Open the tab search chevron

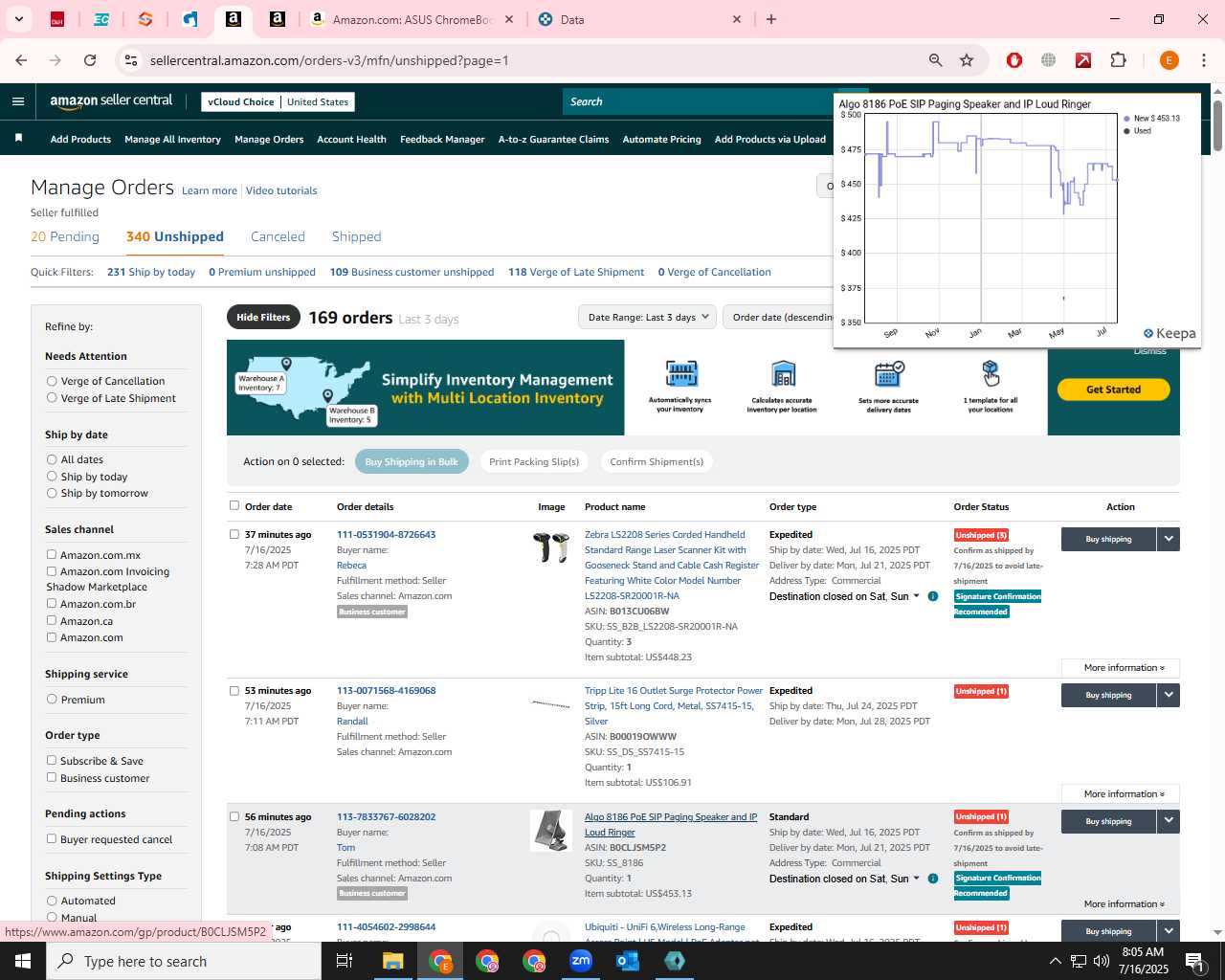point(19,19)
